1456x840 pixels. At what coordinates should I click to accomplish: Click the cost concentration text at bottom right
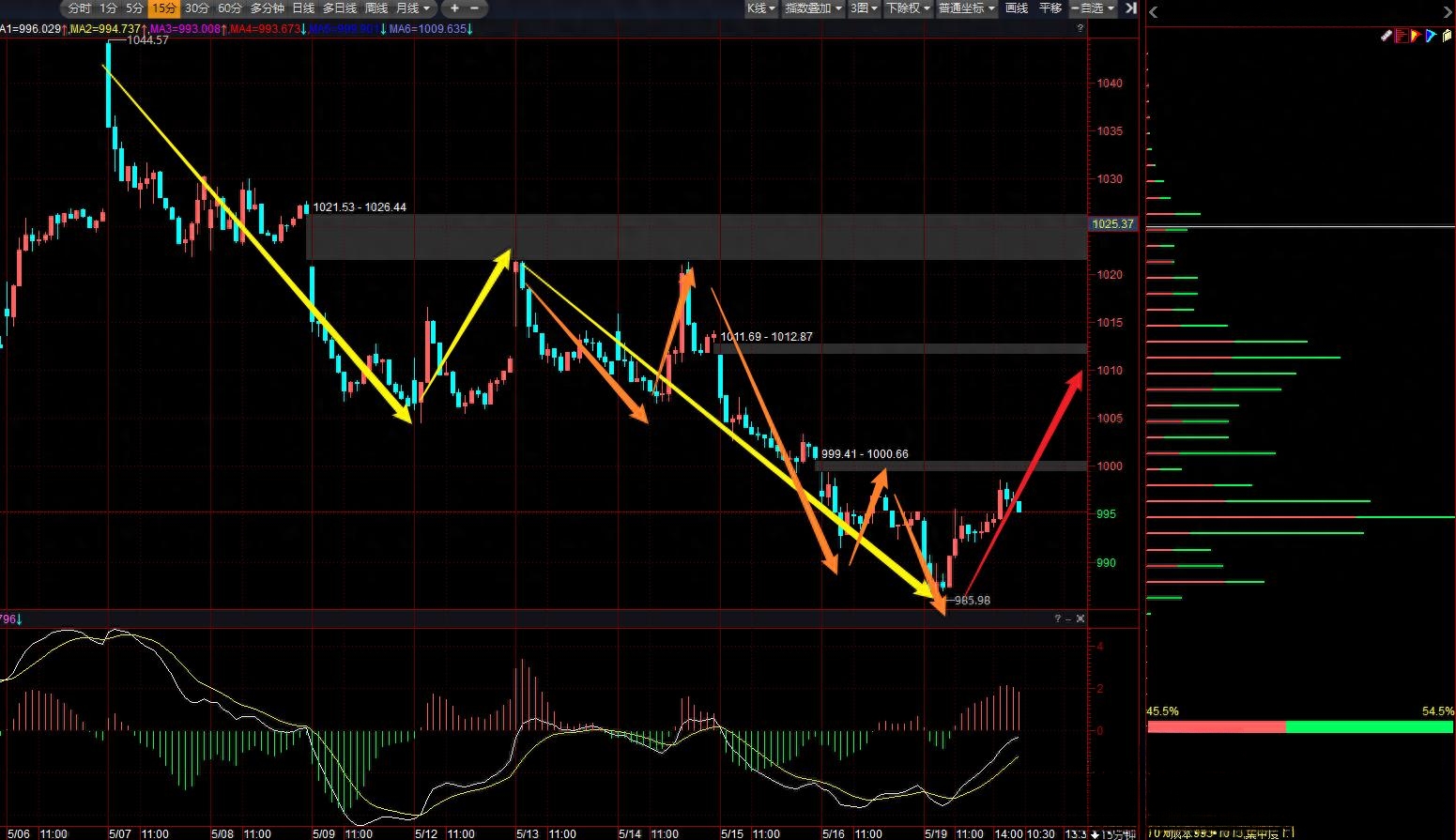click(x=1220, y=832)
